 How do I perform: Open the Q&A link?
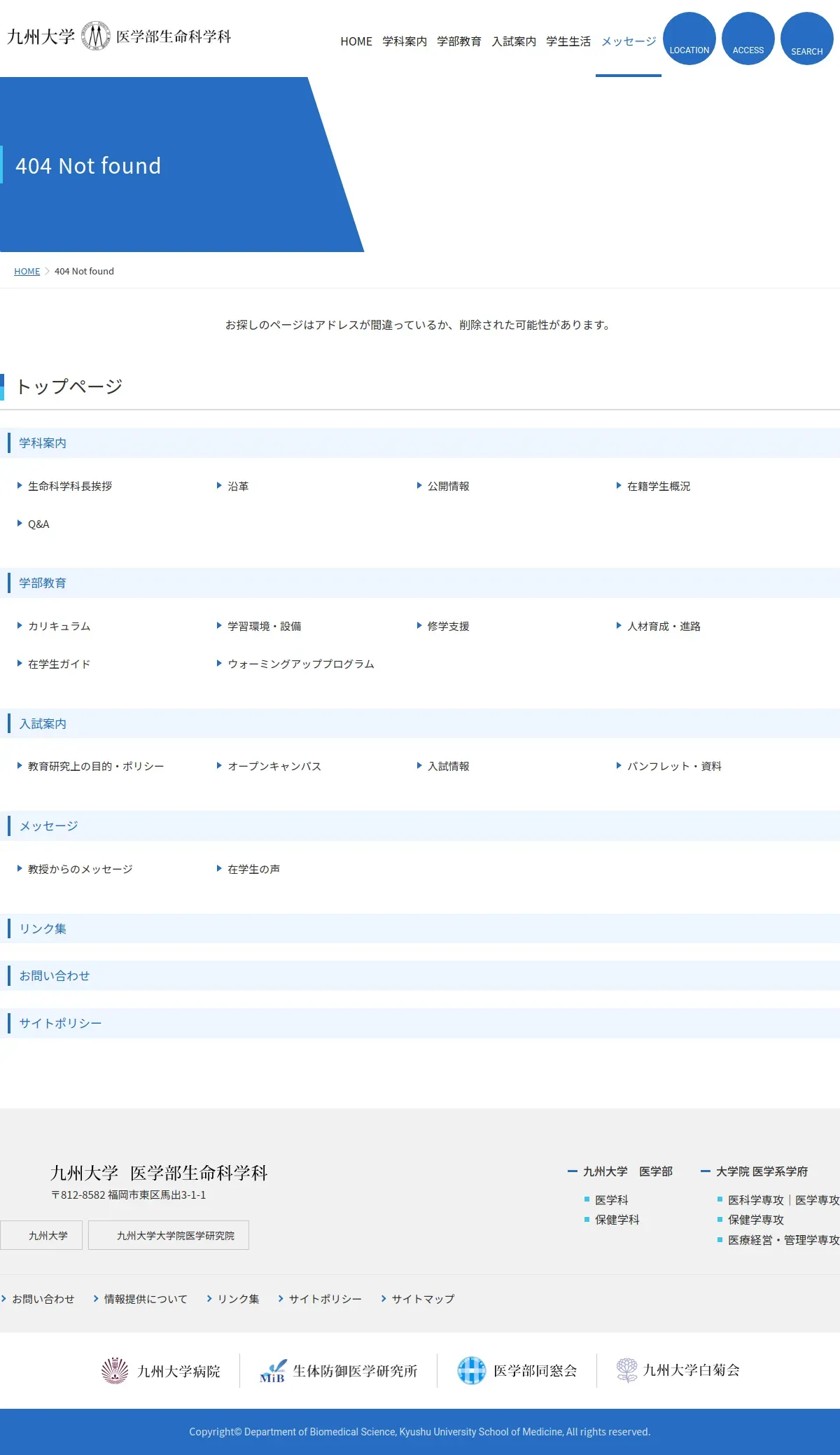(x=38, y=524)
